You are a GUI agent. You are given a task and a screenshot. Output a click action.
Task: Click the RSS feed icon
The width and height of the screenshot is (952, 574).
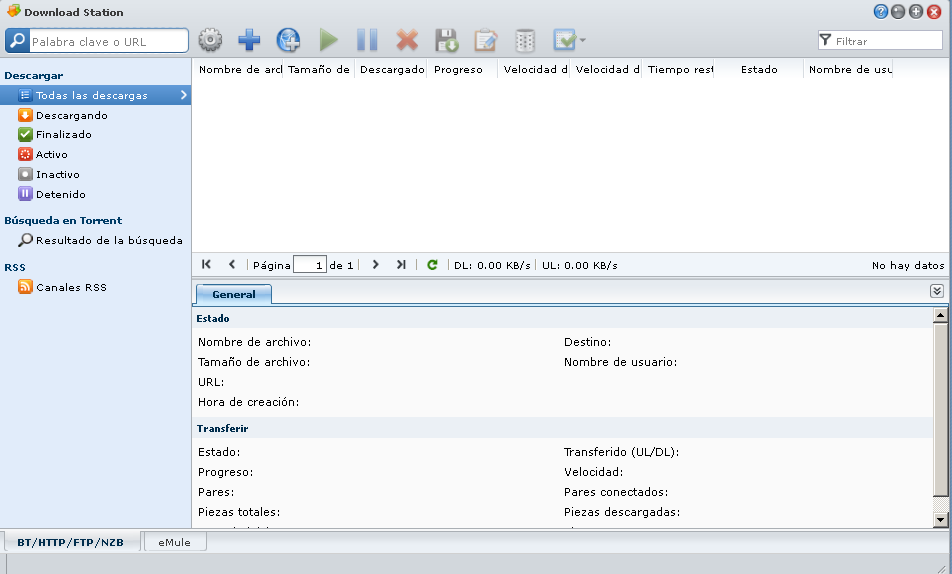coord(25,287)
